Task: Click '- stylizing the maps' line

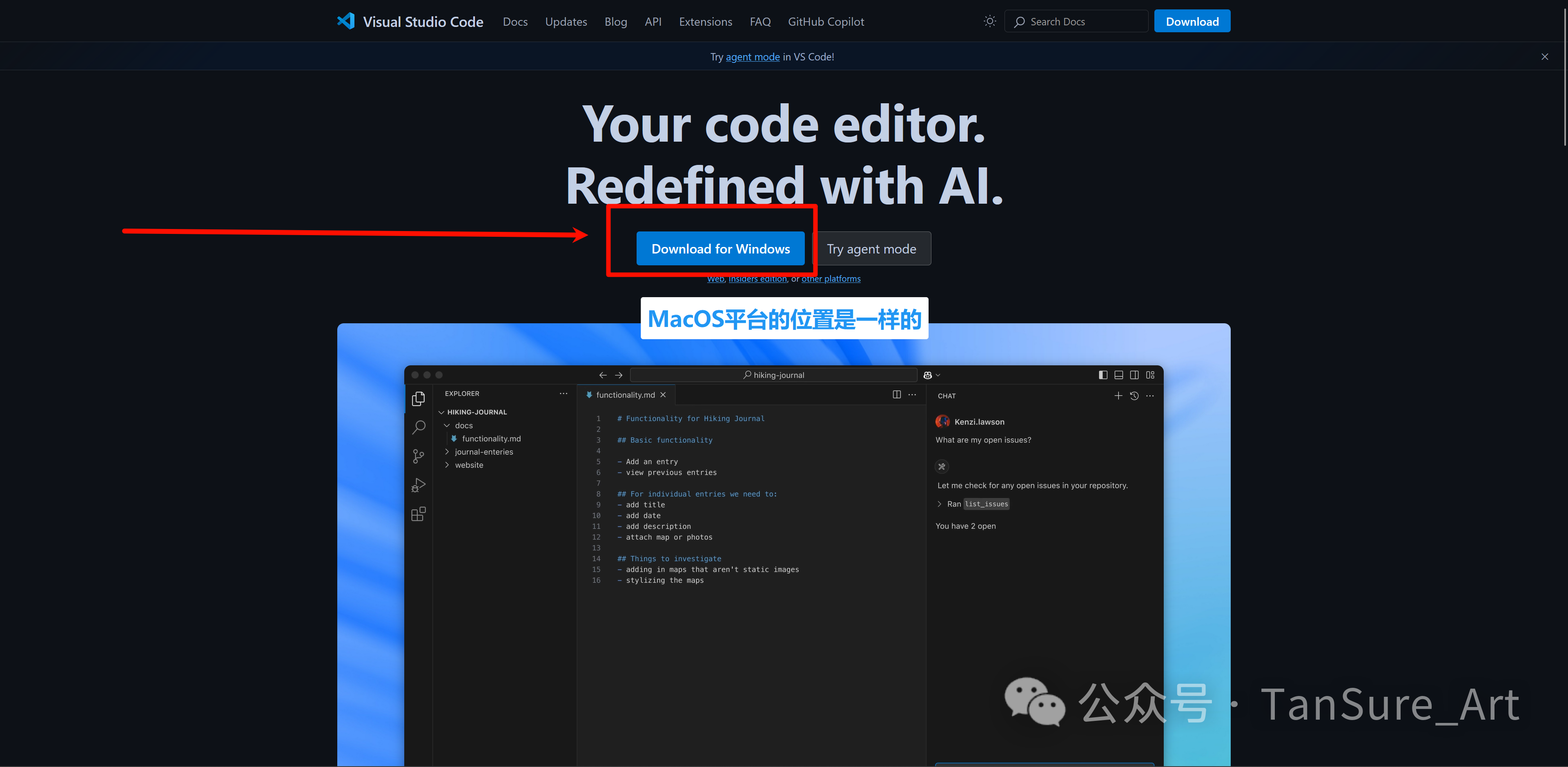Action: point(660,580)
